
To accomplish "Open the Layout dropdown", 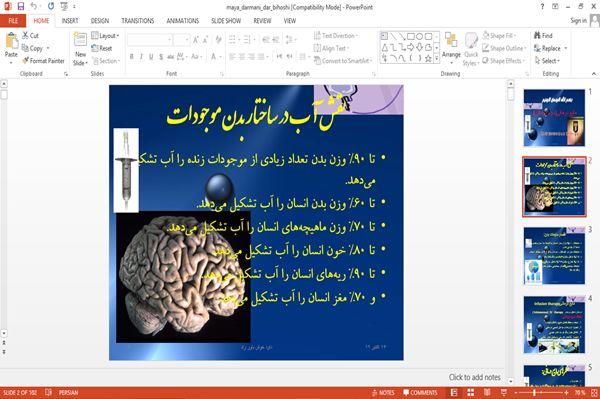I will pyautogui.click(x=105, y=36).
